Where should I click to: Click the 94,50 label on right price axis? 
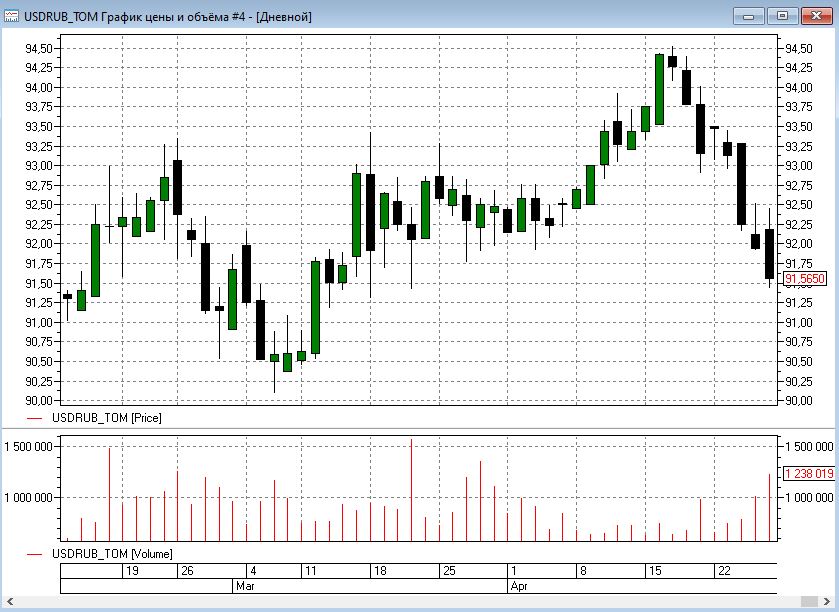coord(798,48)
